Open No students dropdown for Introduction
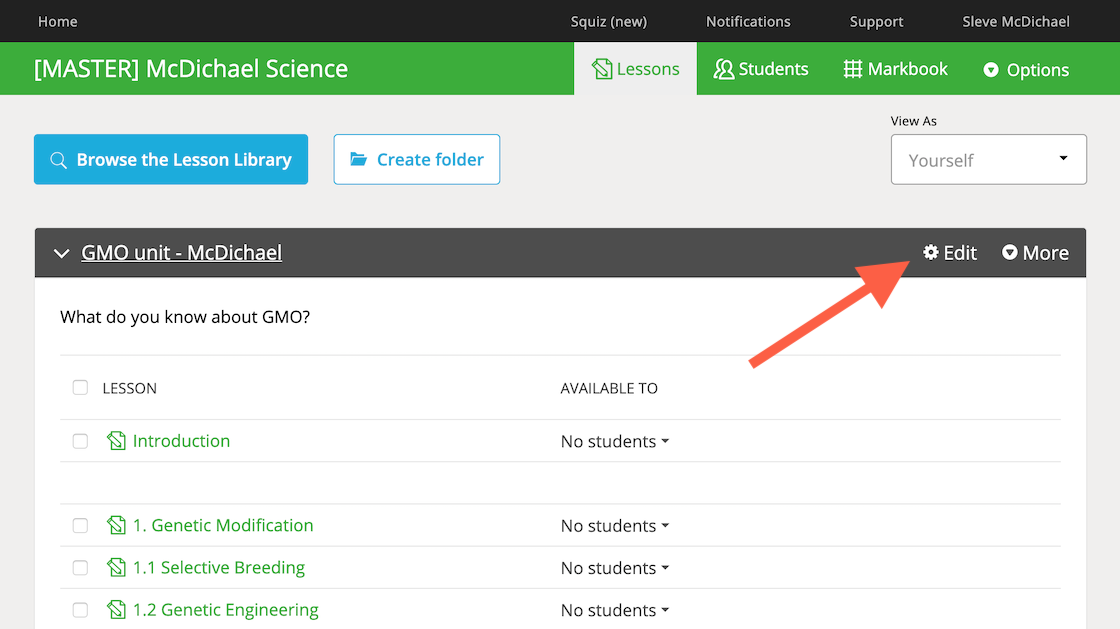The width and height of the screenshot is (1120, 629). [615, 441]
